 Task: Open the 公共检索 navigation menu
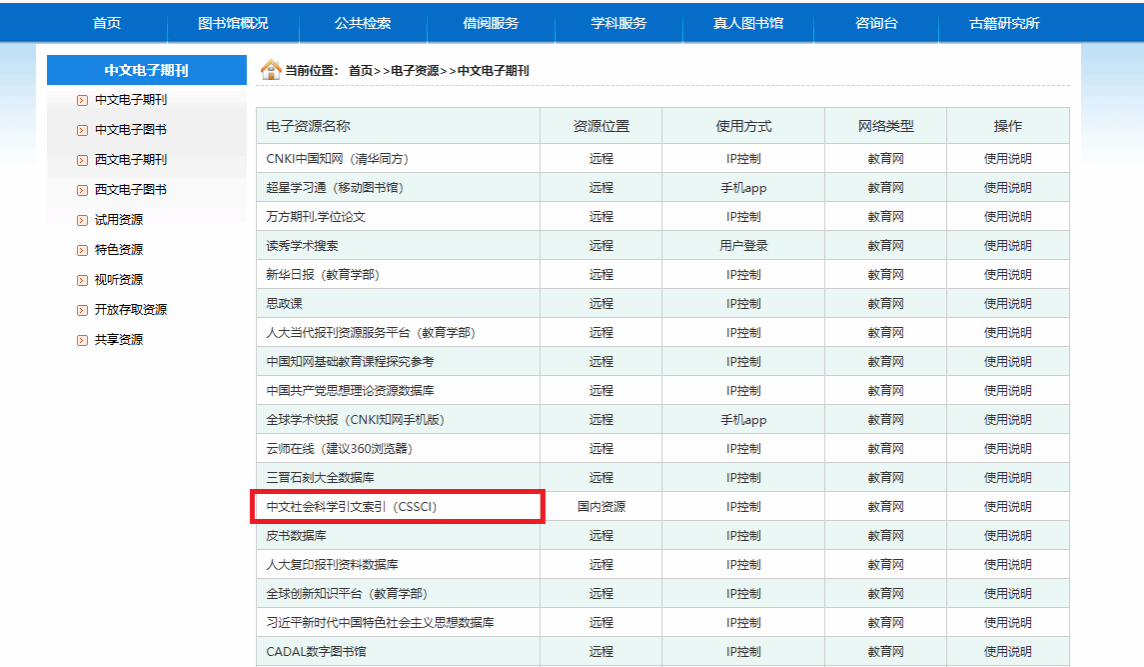[362, 23]
